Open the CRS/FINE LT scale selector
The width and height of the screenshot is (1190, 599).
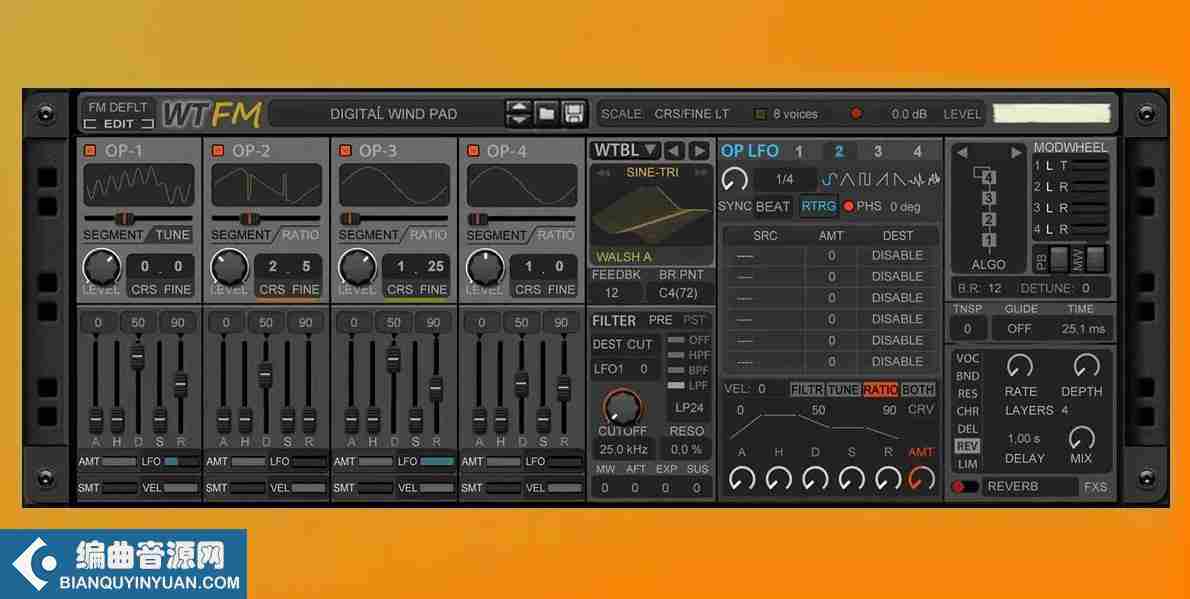(x=691, y=114)
